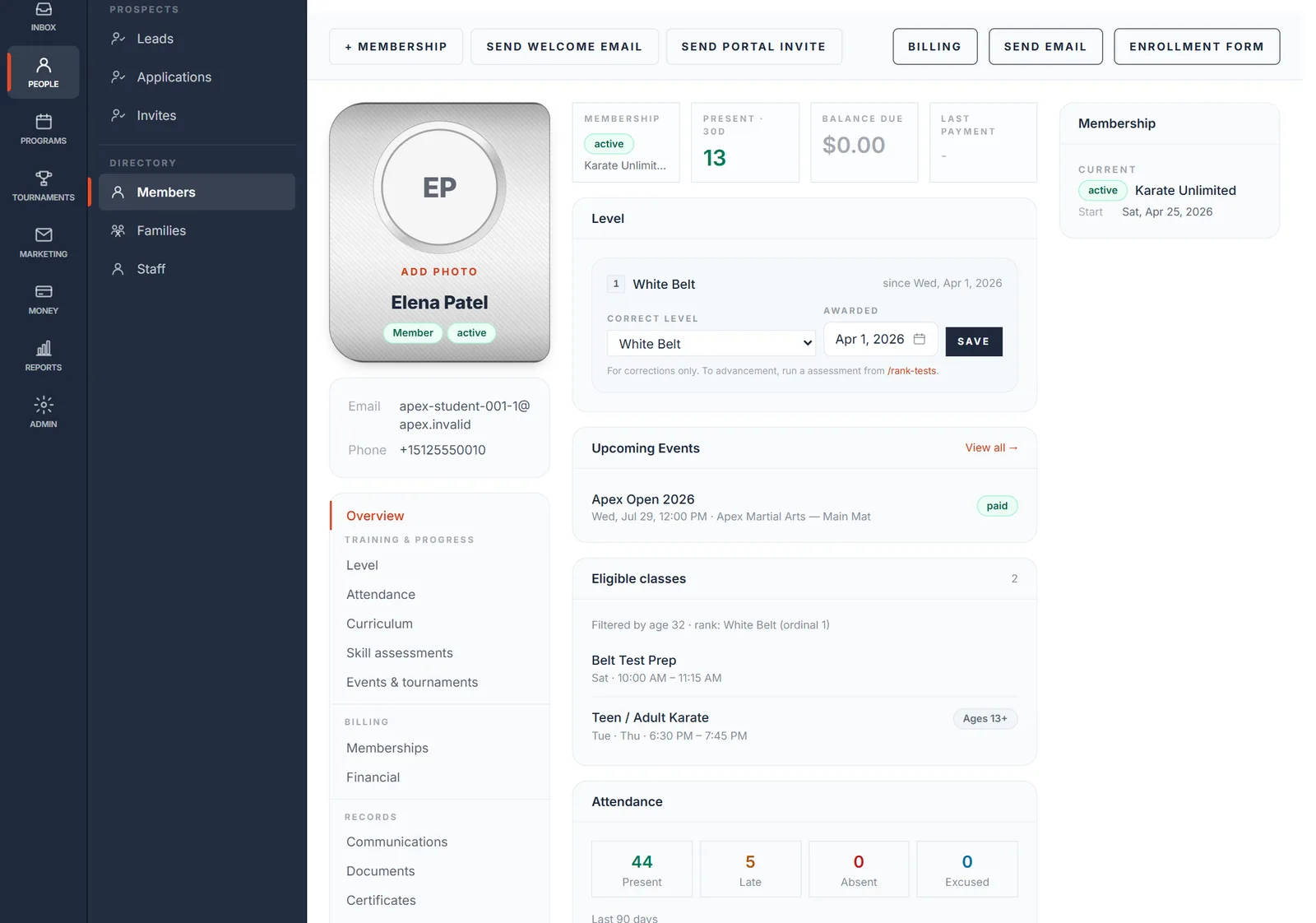Open the People section icon
Image resolution: width=1316 pixels, height=923 pixels.
coord(44,65)
